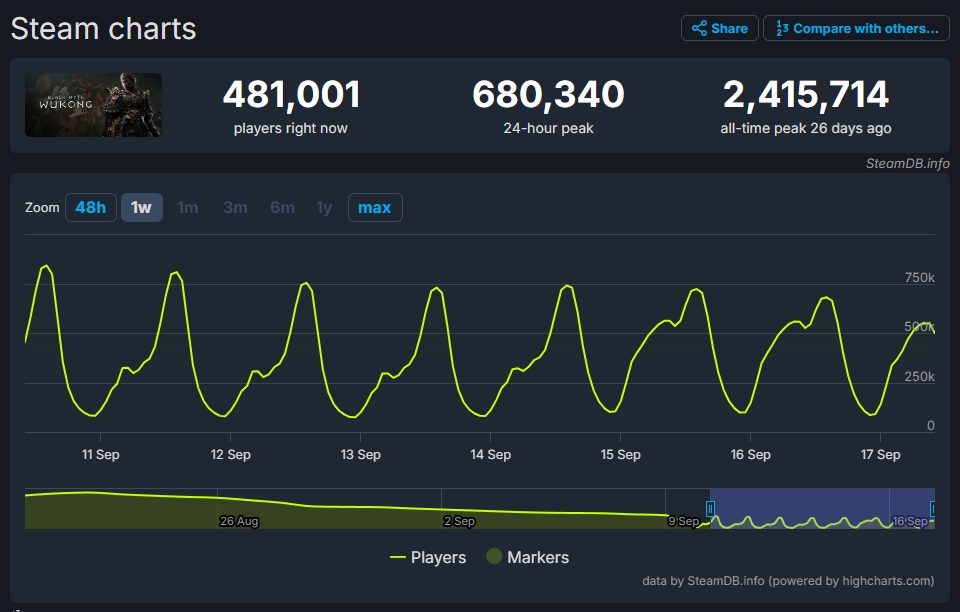960x612 pixels.
Task: Click the all-time peak 26 days ago label
Action: (x=806, y=128)
